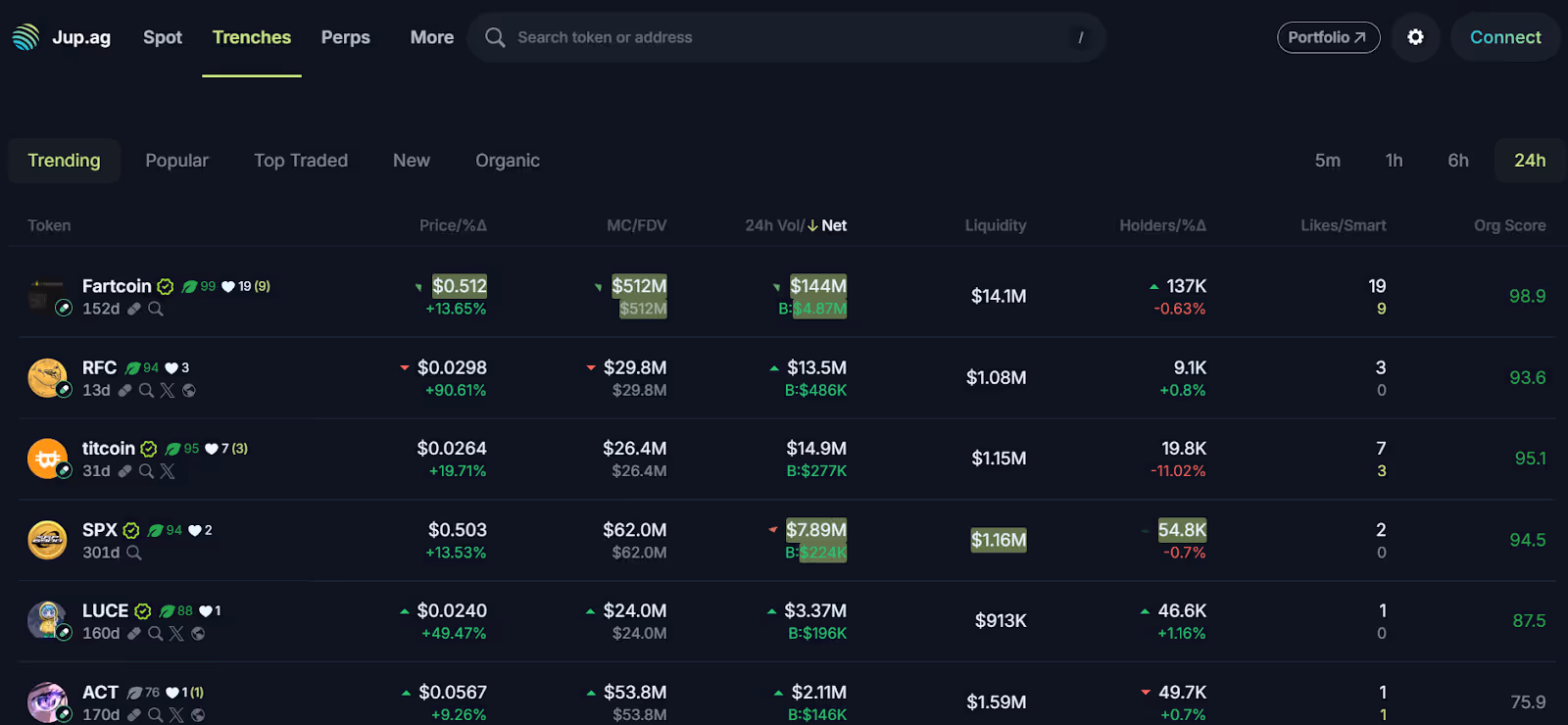Open the Portfolio link
The height and width of the screenshot is (725, 1568).
(1328, 37)
